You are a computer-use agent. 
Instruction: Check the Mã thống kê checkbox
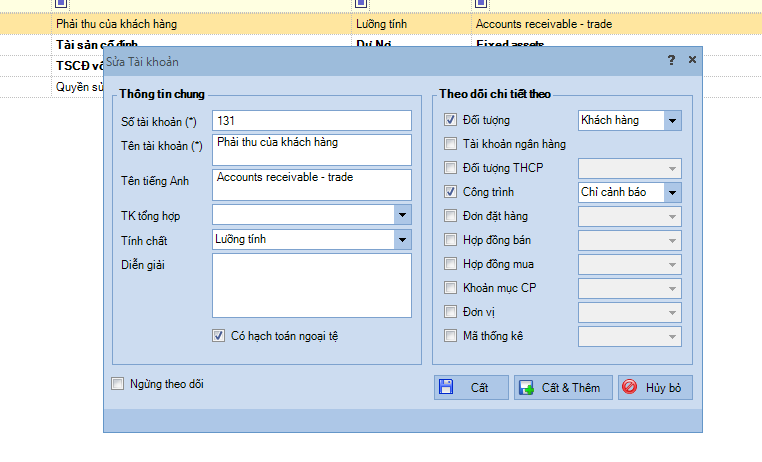(x=450, y=336)
